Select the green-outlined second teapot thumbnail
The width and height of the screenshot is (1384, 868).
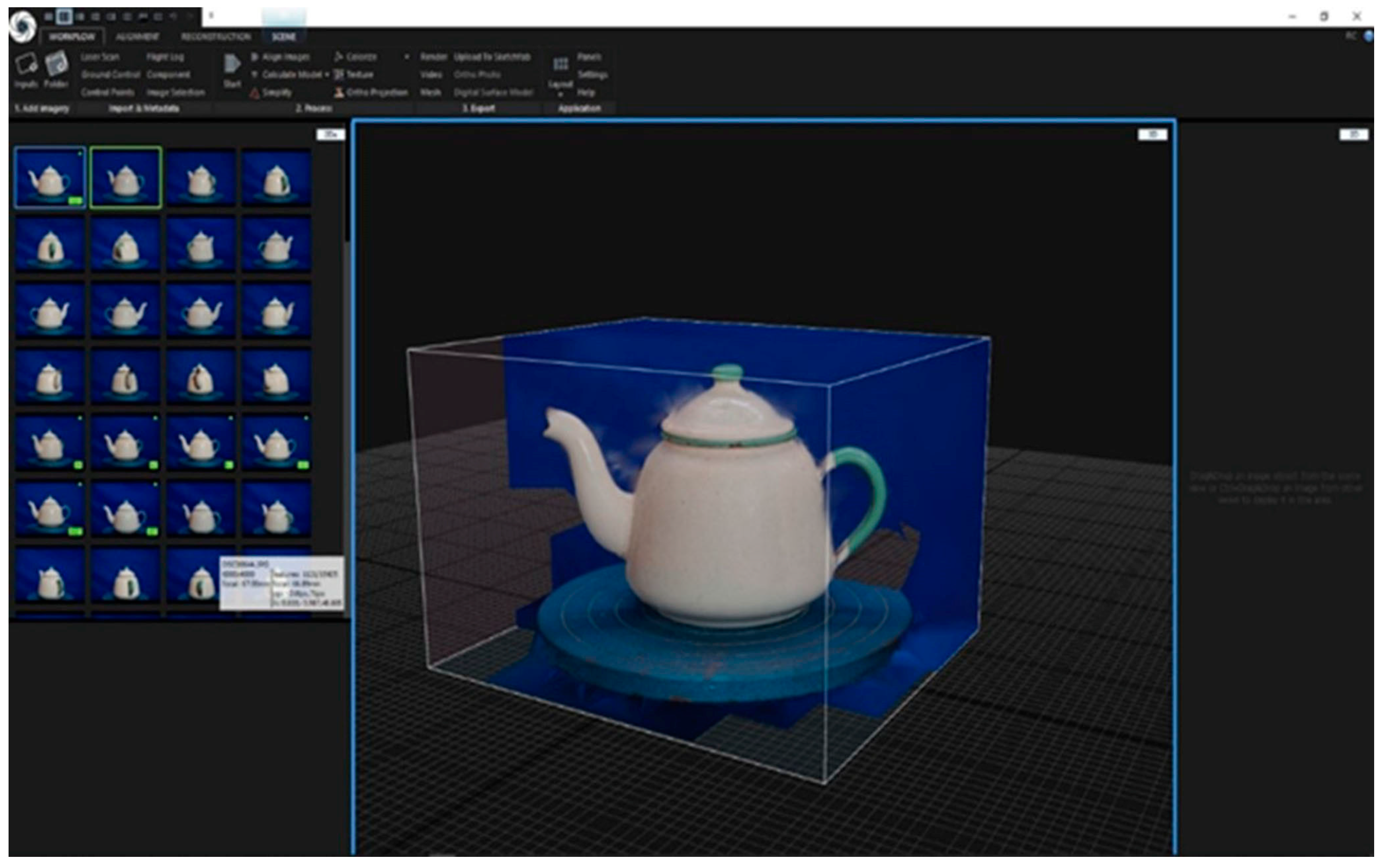pos(126,177)
